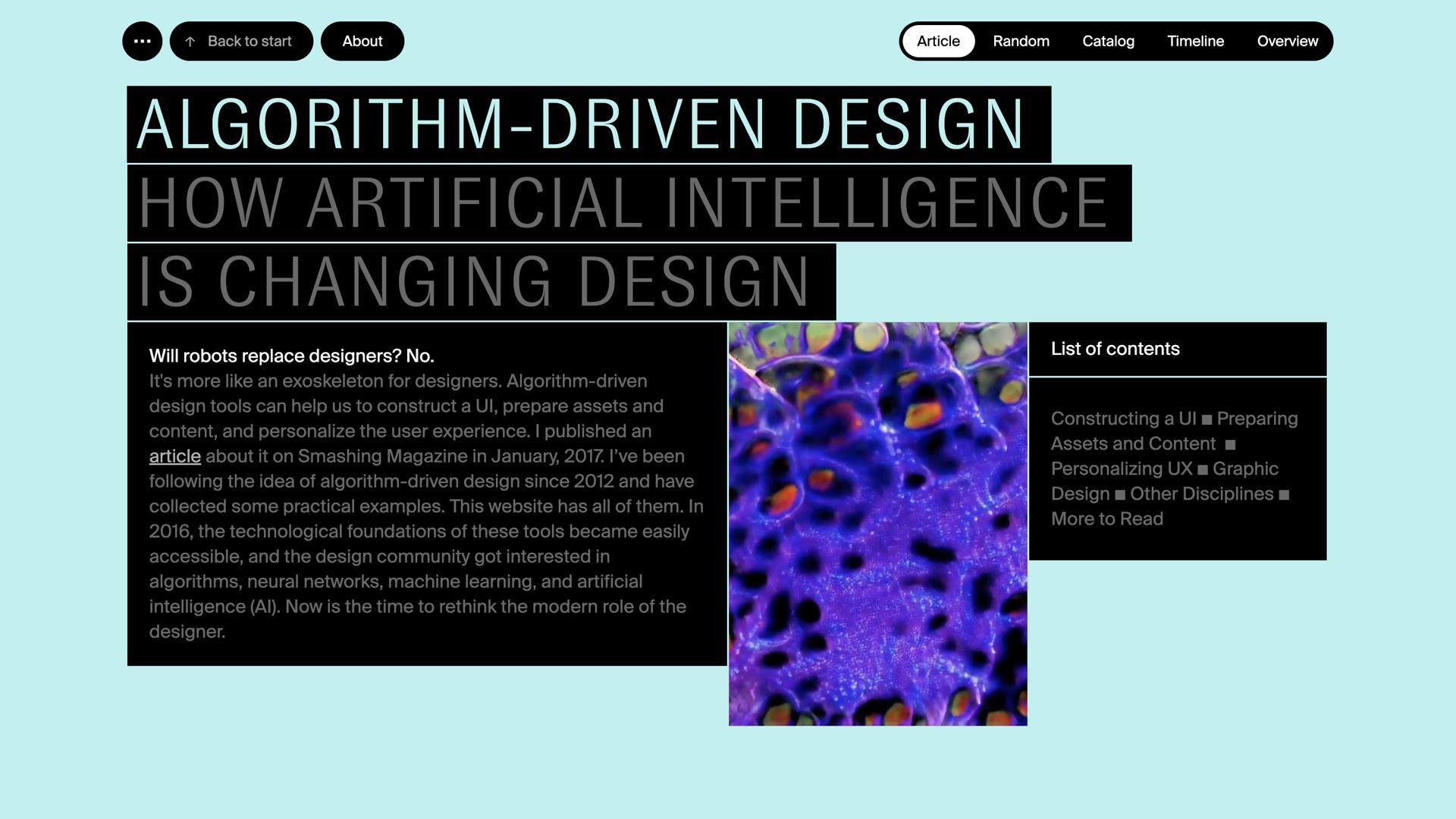This screenshot has height=819, width=1456.
Task: Click the up arrow on Back to start
Action: click(x=190, y=41)
